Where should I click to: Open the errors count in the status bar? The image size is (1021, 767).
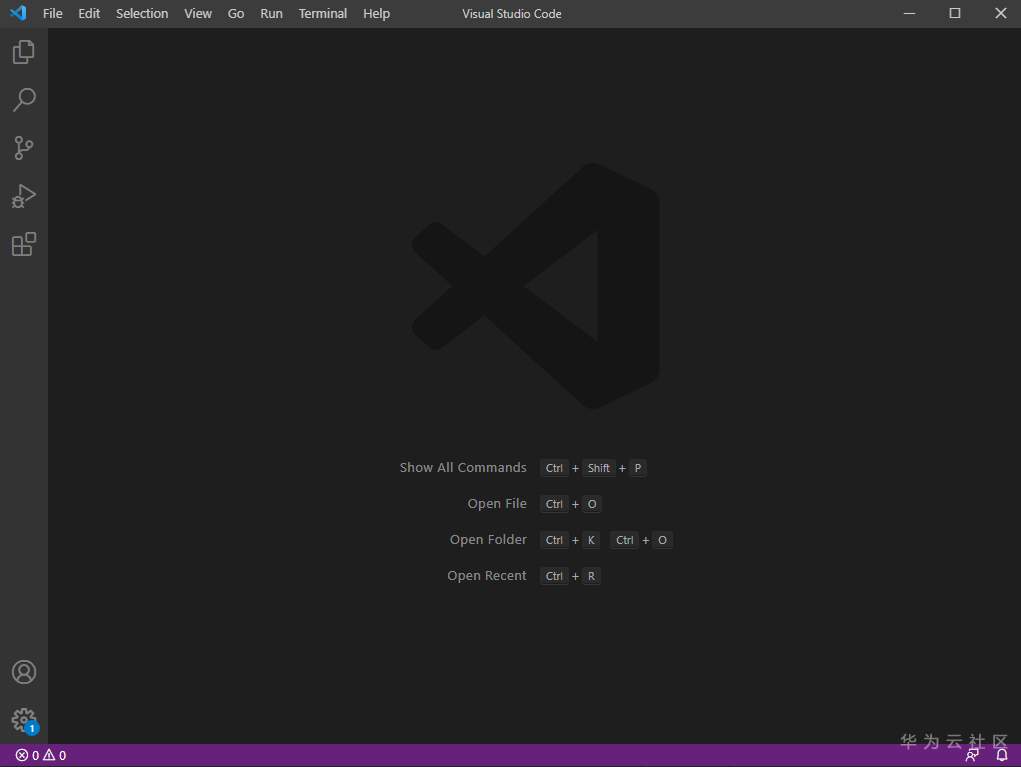point(27,755)
